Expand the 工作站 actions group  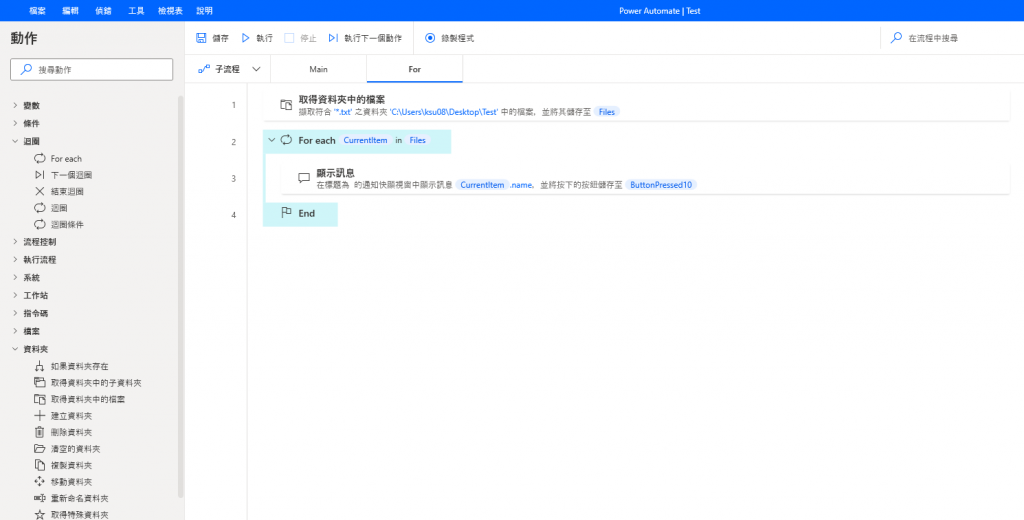[15, 295]
